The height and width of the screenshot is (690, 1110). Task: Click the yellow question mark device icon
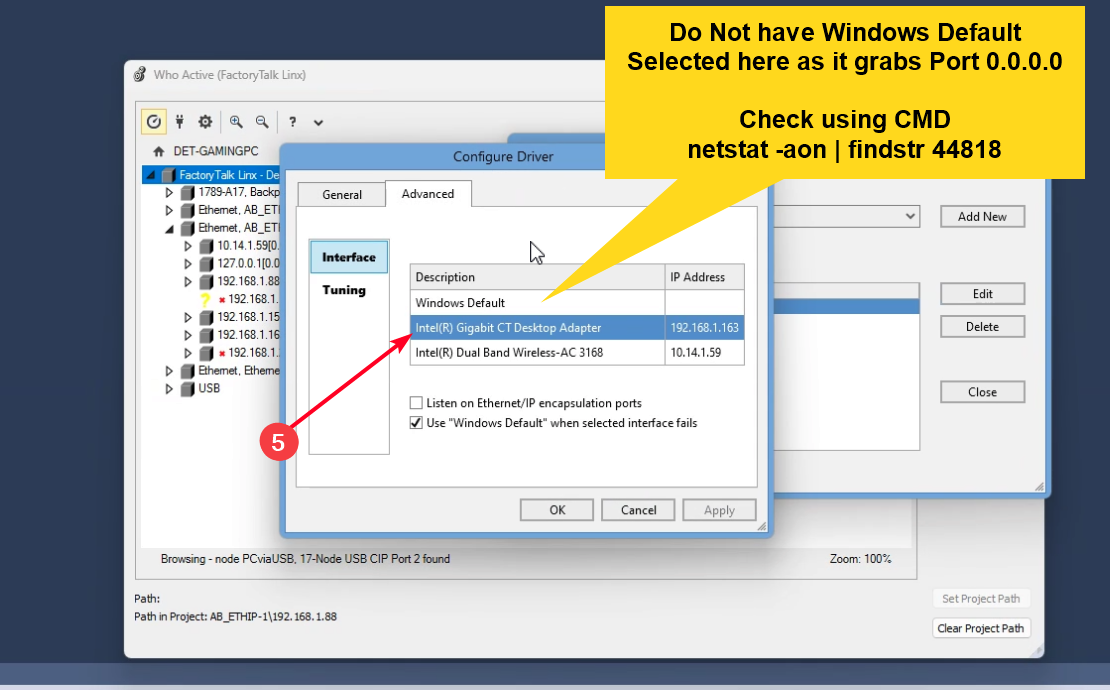(x=205, y=299)
